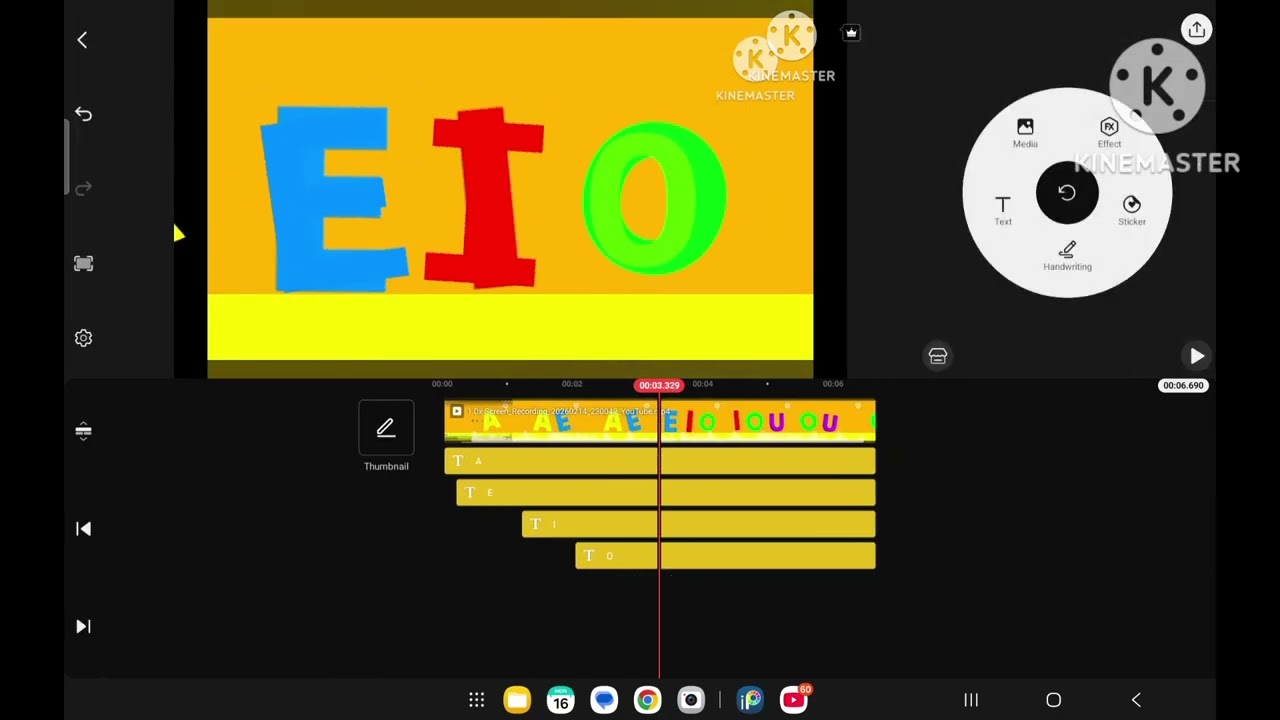Undo the last edit
This screenshot has width=1280, height=720.
point(83,115)
